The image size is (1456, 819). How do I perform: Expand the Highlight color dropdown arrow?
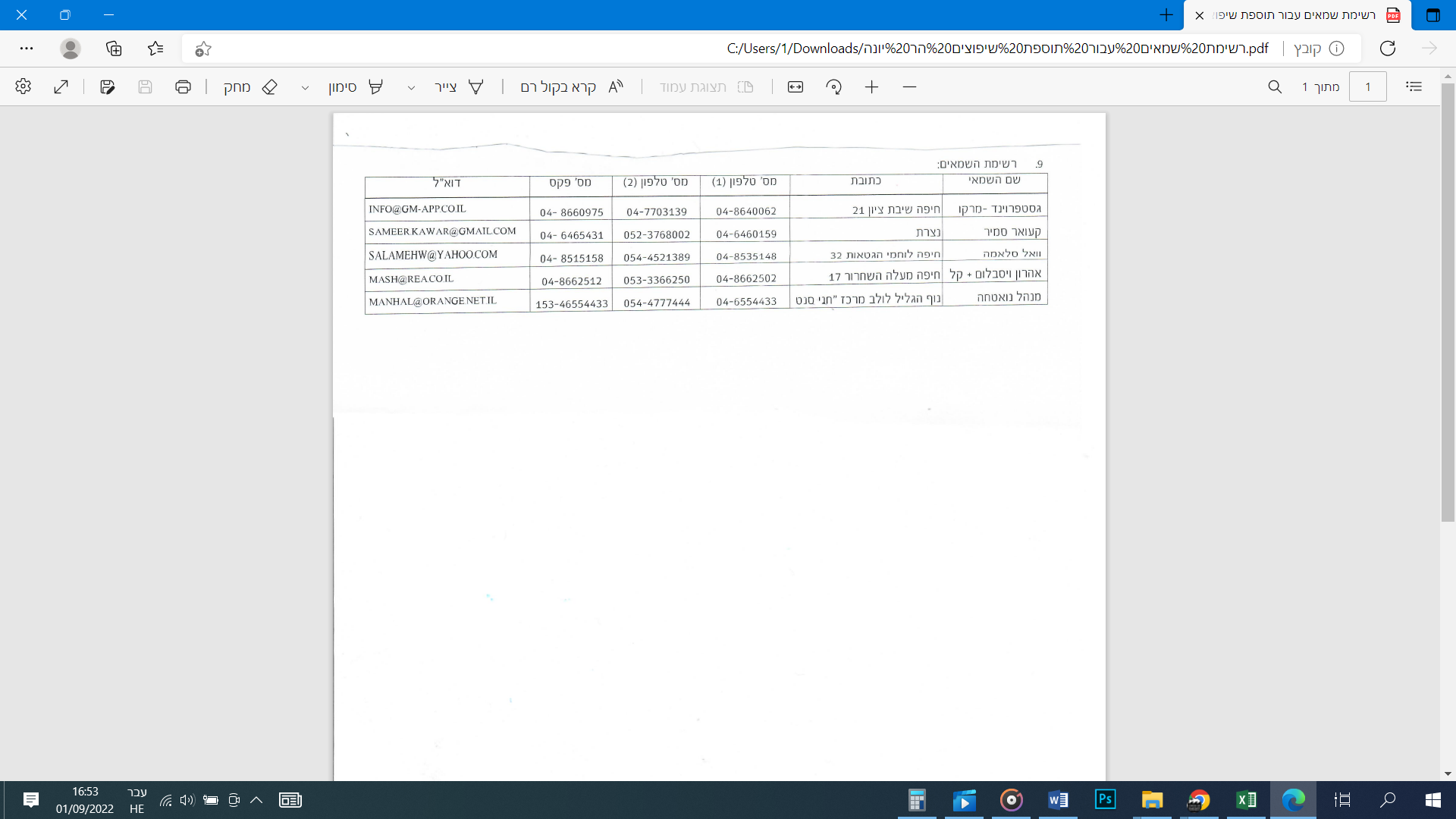point(305,87)
